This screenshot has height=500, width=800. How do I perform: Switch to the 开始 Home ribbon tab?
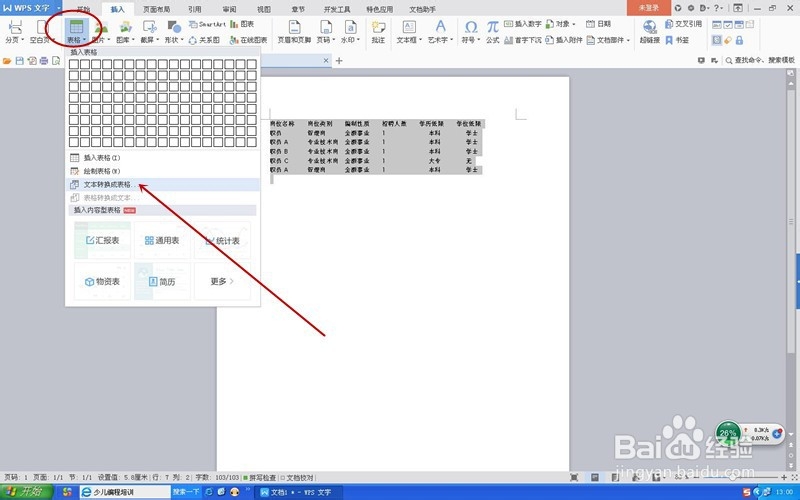point(83,9)
